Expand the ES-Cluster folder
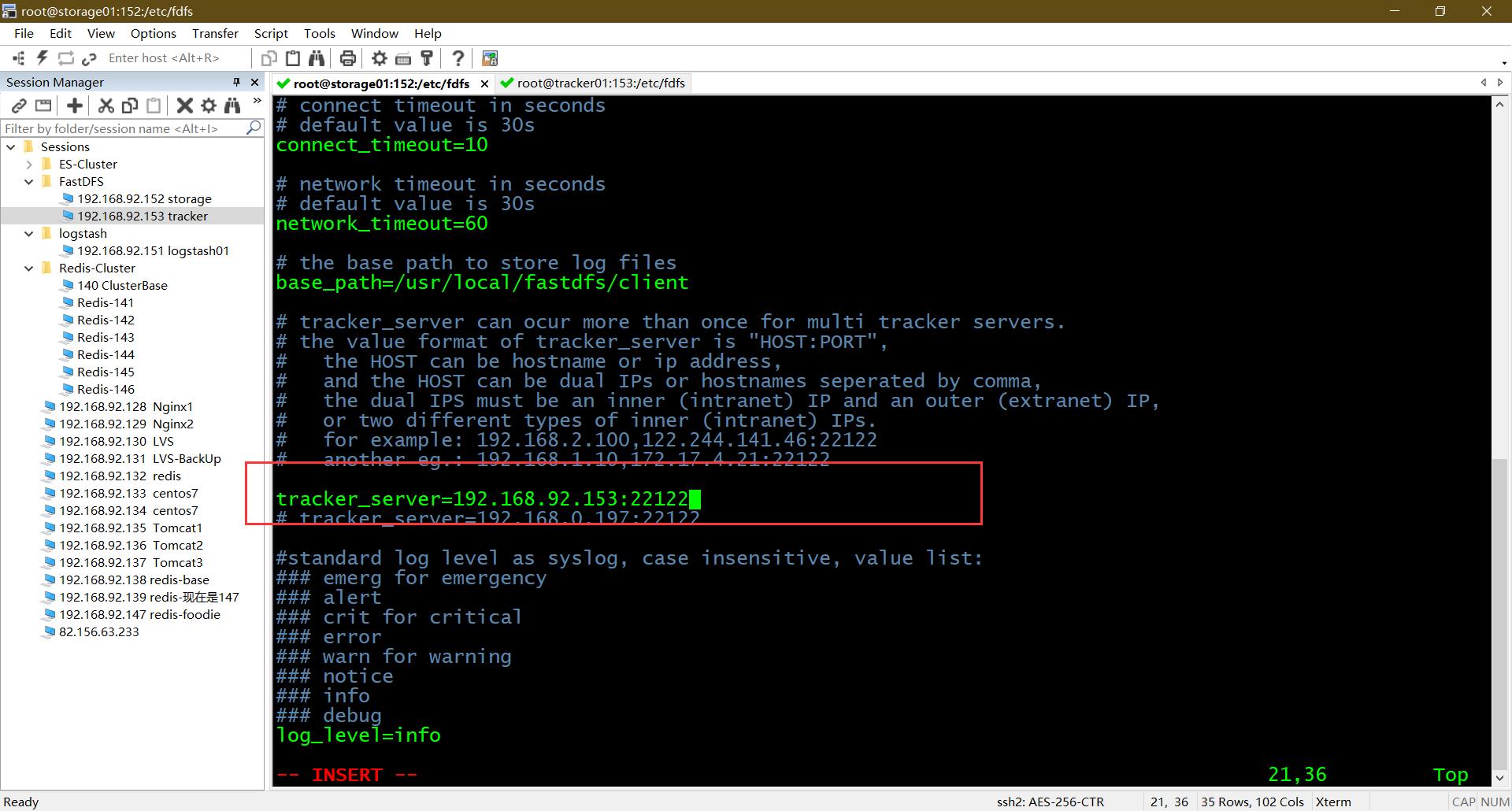Viewport: 1512px width, 811px height. pos(29,165)
